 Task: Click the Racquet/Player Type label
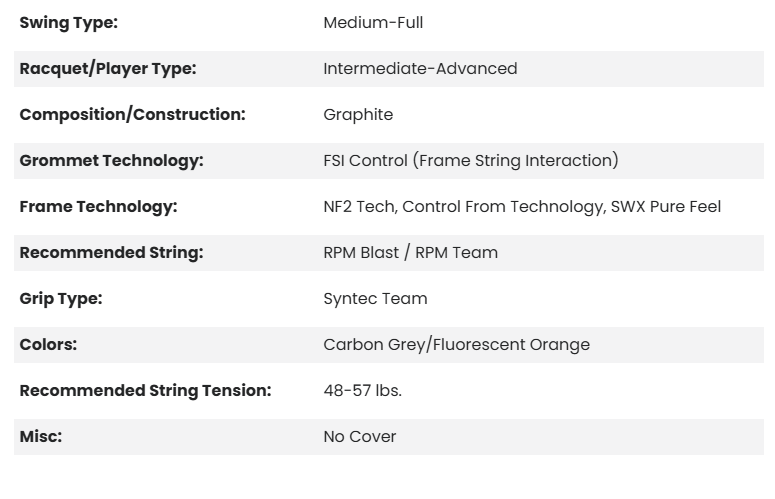pyautogui.click(x=108, y=69)
